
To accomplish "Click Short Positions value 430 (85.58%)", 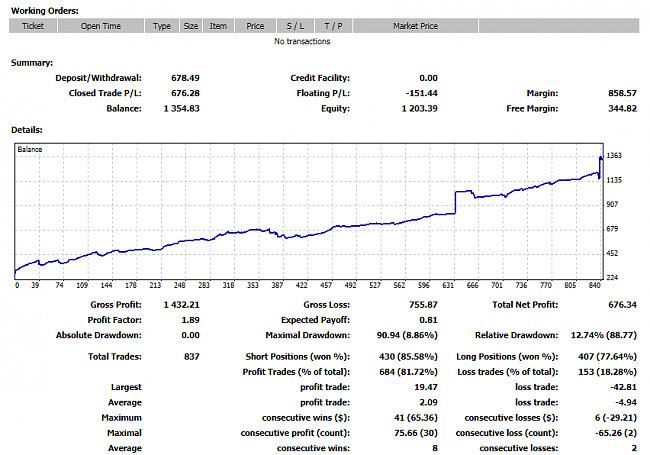I will [x=408, y=356].
